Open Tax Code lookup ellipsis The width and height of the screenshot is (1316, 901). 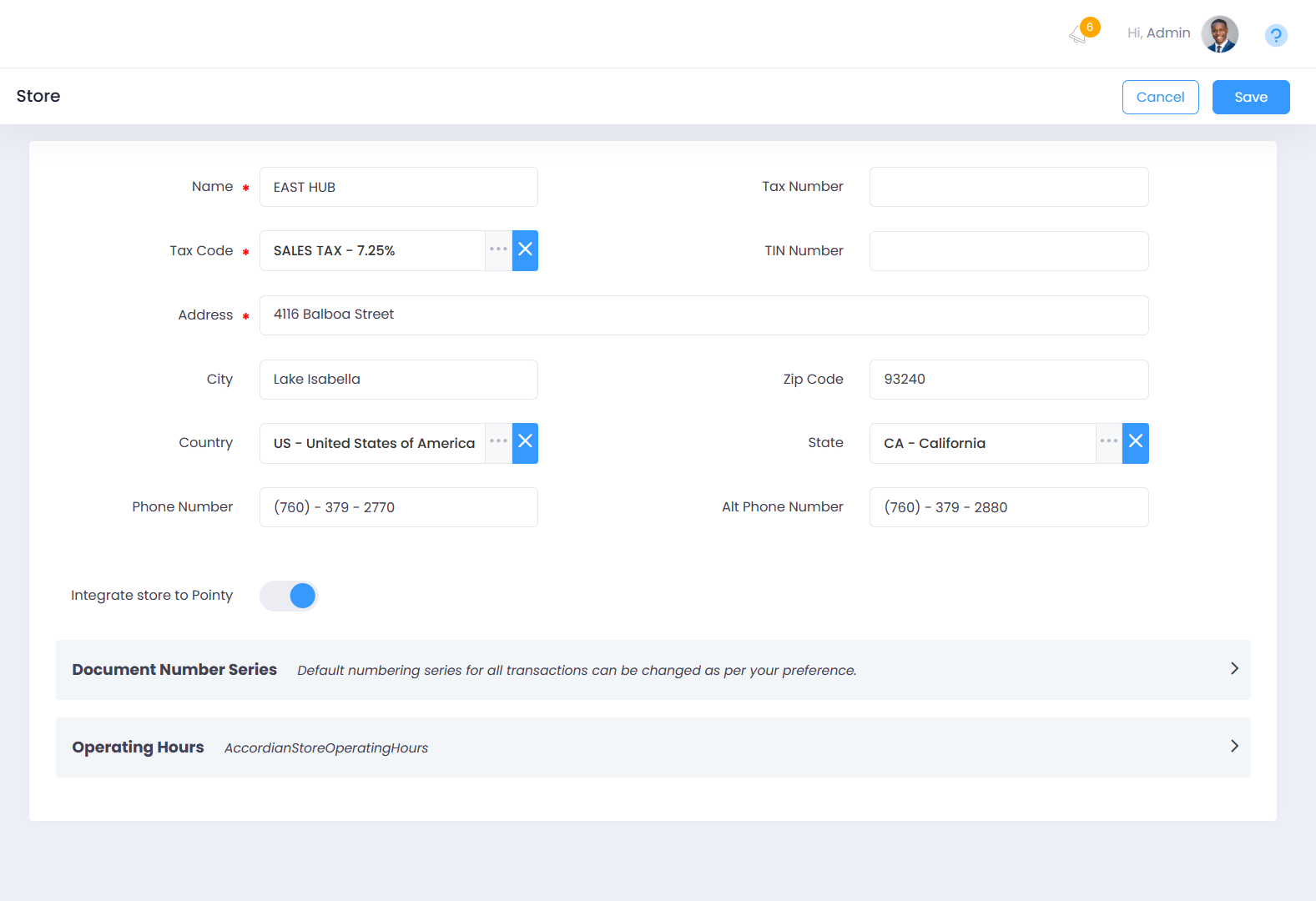498,250
